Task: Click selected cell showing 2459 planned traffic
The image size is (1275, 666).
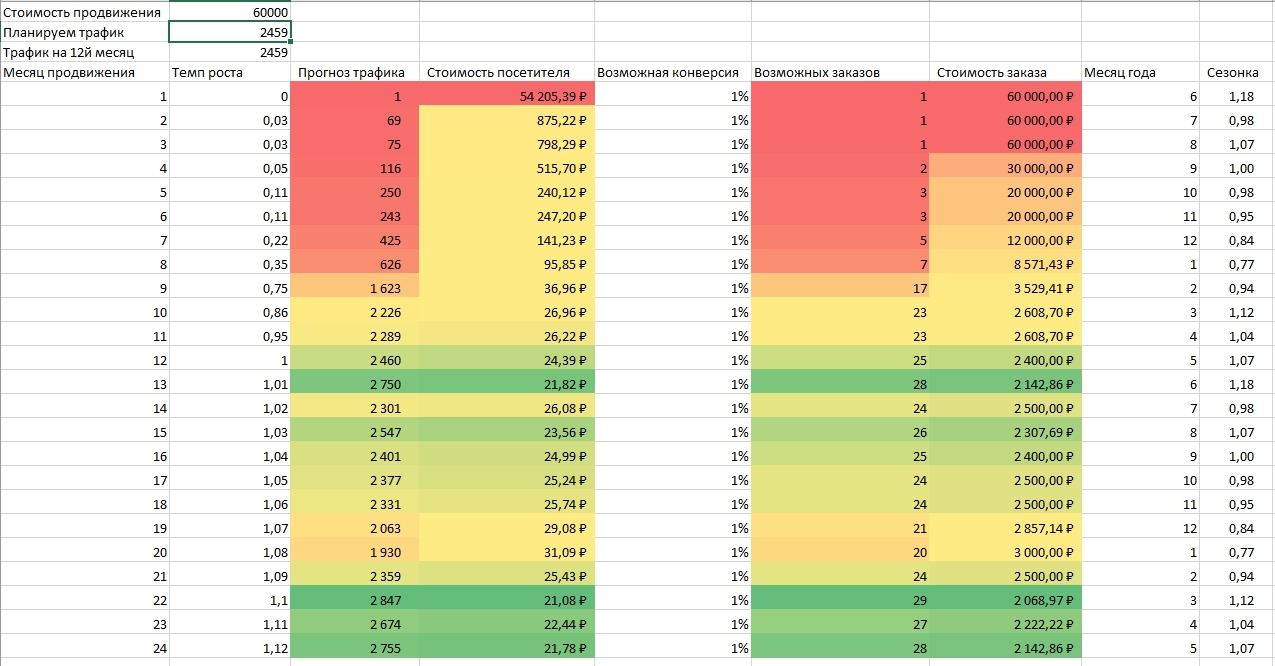Action: point(229,32)
